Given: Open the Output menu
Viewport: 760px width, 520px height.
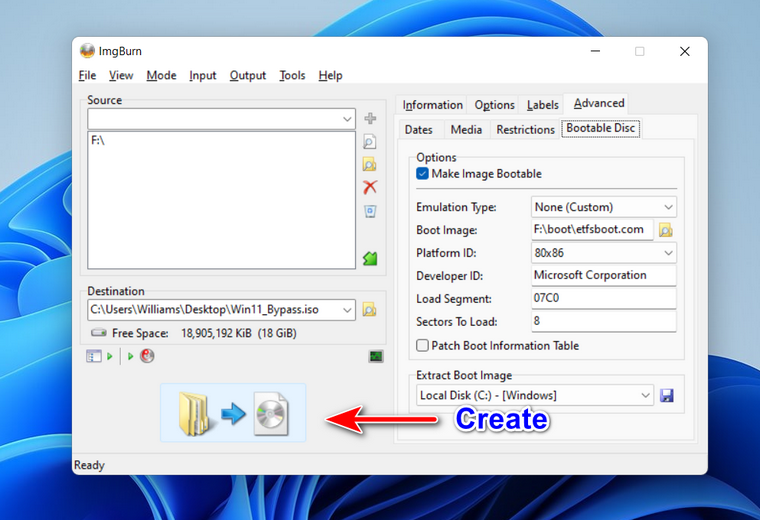Looking at the screenshot, I should tap(248, 76).
